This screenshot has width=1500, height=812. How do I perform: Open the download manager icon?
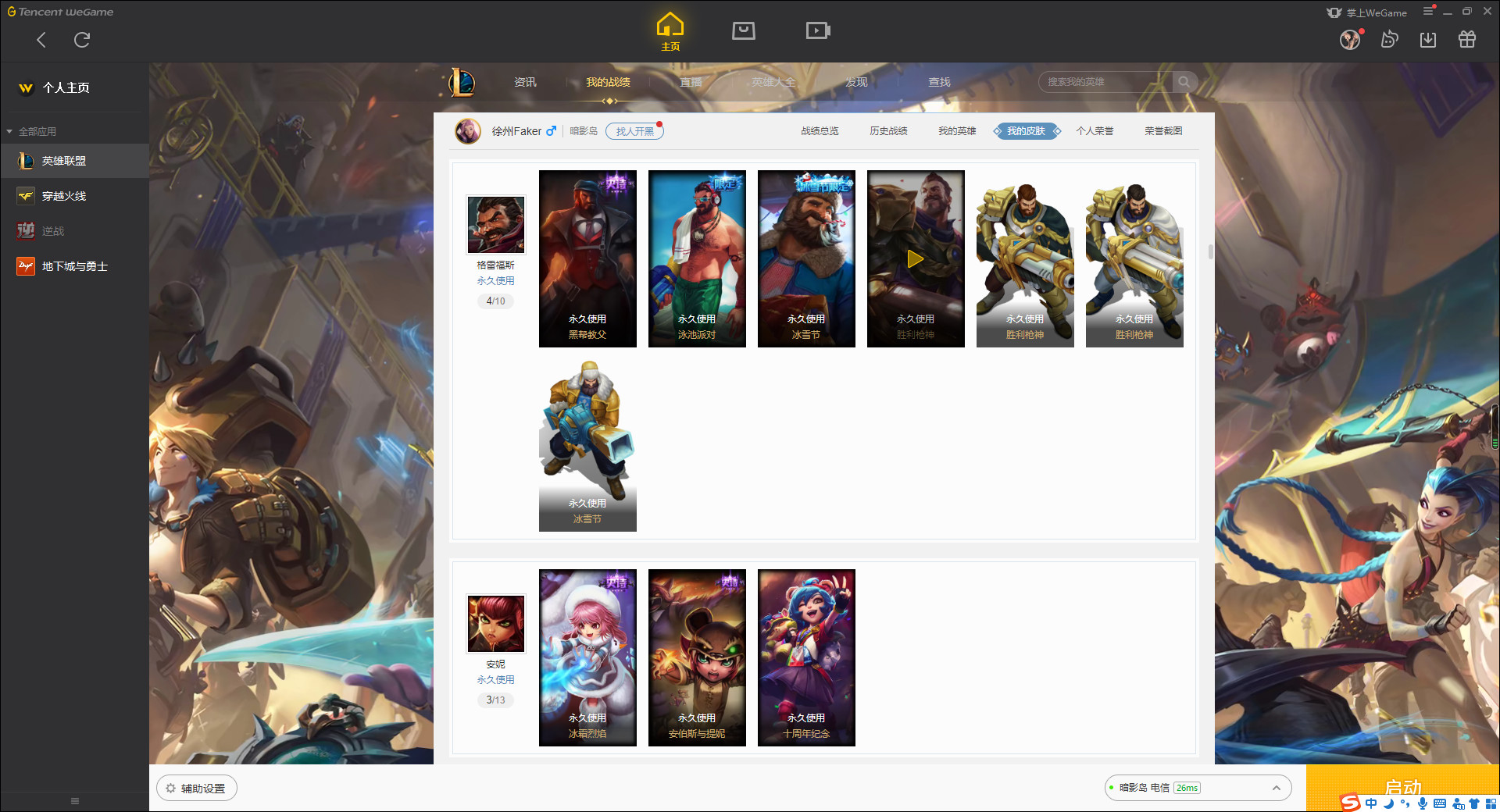1428,39
